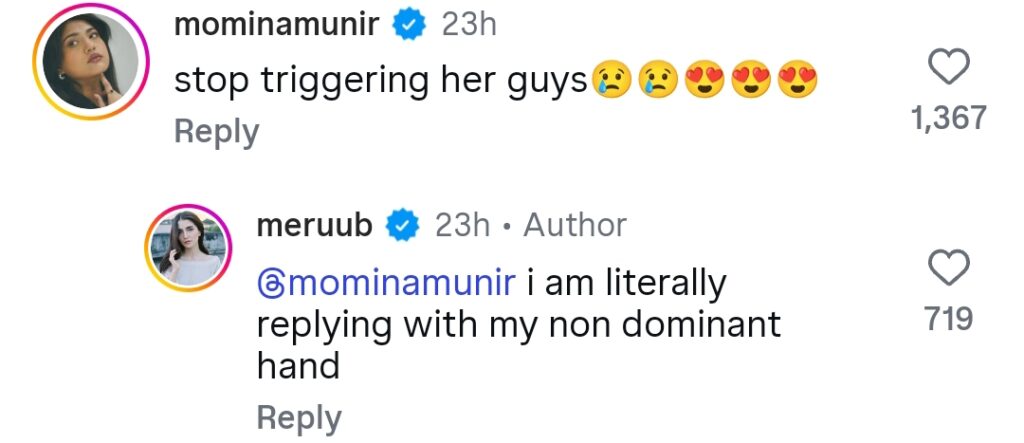The height and width of the screenshot is (443, 1024).
Task: Reply to meruub's comment
Action: coord(299,418)
